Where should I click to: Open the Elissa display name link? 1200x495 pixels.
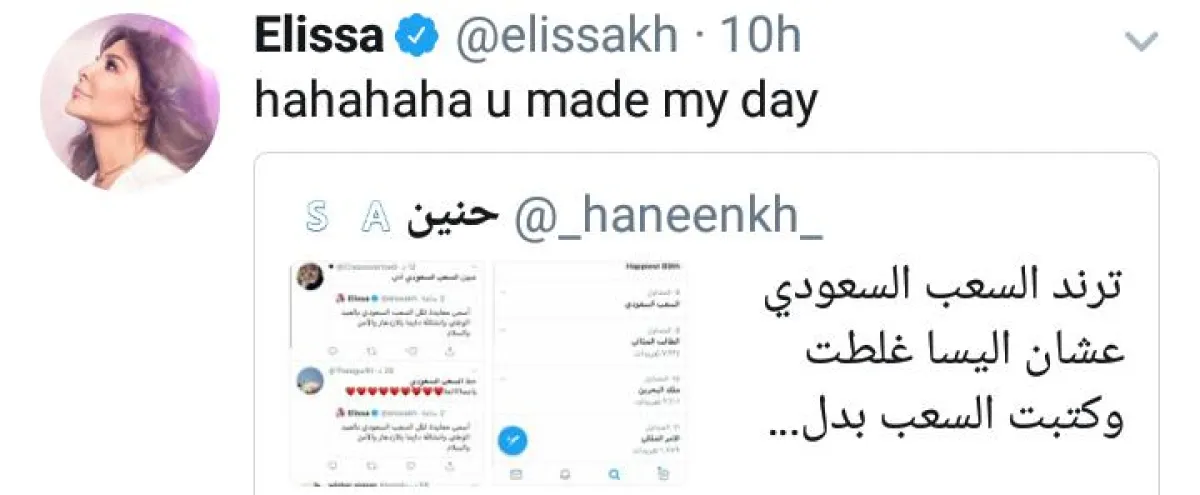click(x=320, y=37)
